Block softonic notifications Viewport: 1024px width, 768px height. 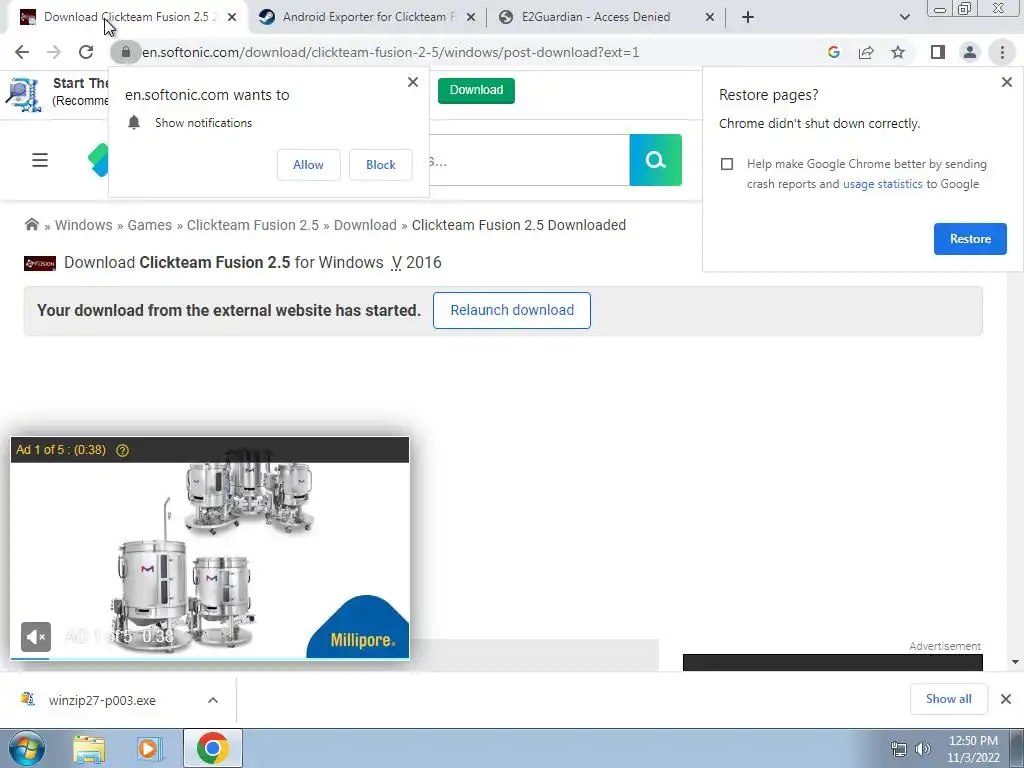(x=381, y=165)
